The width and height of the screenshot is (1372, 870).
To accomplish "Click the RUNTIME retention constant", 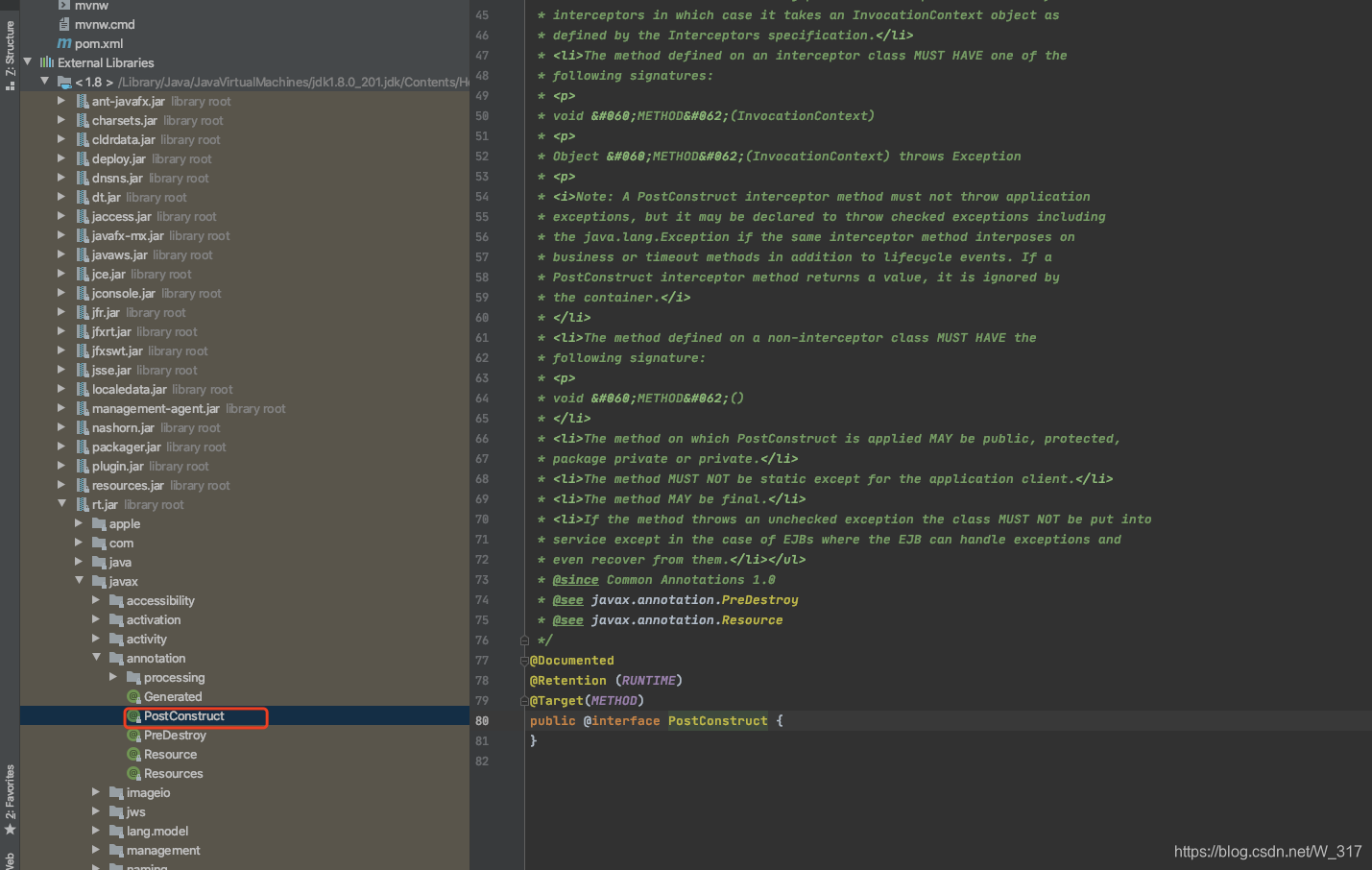I will 649,681.
